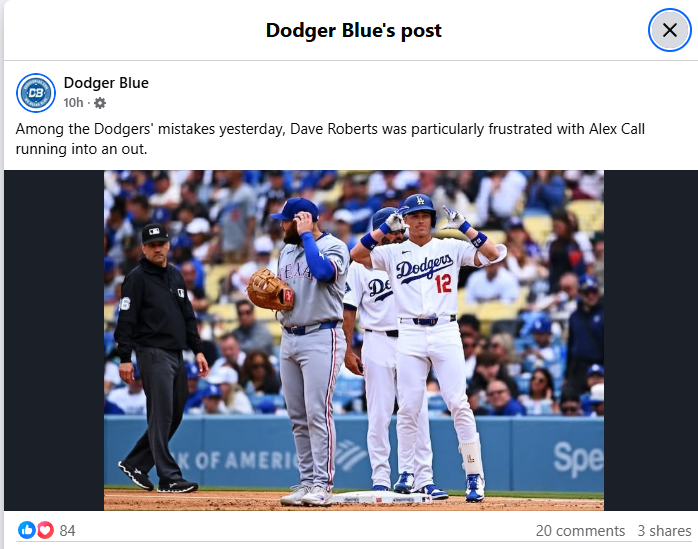Click the Dodger Blue page name
Viewport: 698px width, 549px height.
[x=106, y=83]
